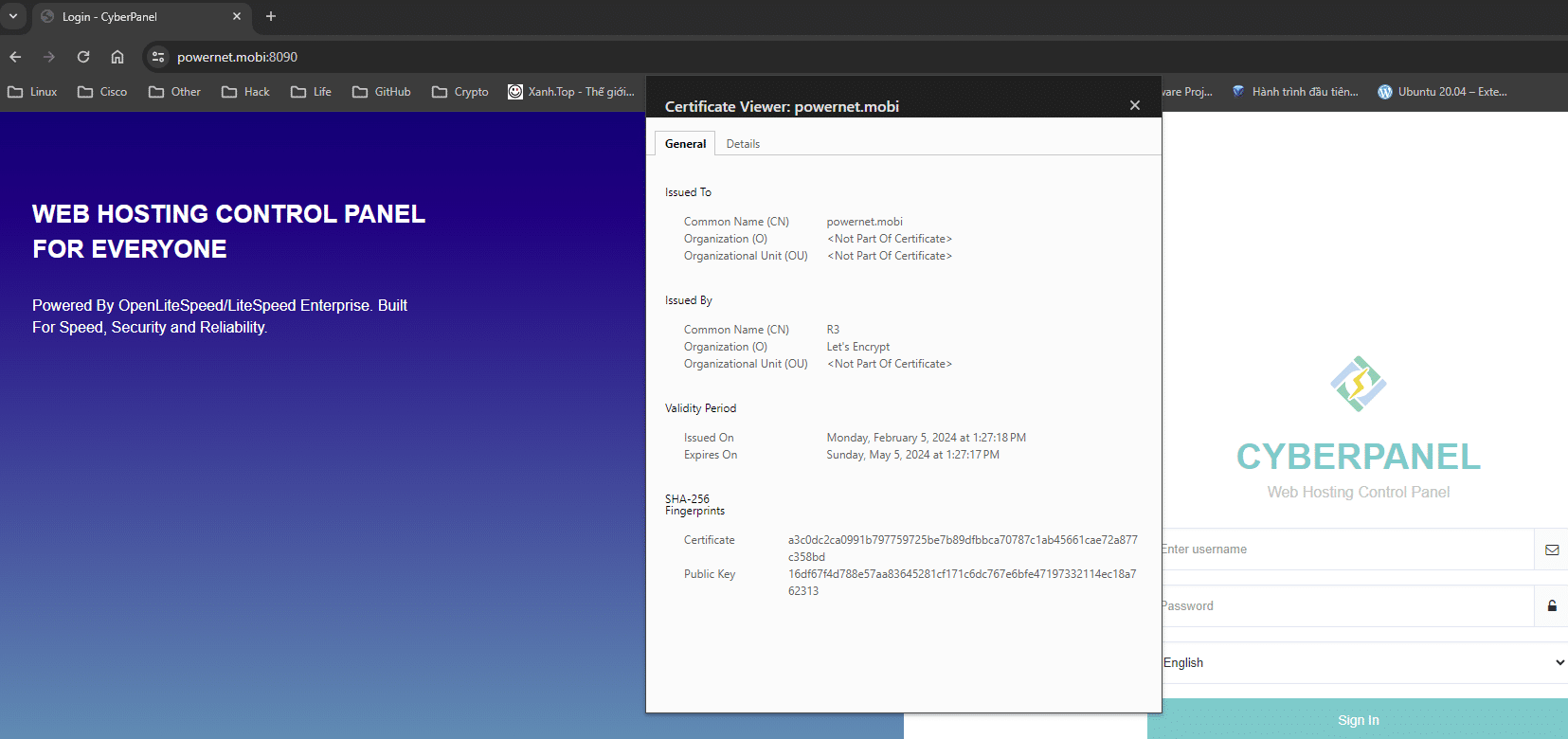Click the lock icon beside password
Screen dimensions: 1568x739
click(1552, 606)
